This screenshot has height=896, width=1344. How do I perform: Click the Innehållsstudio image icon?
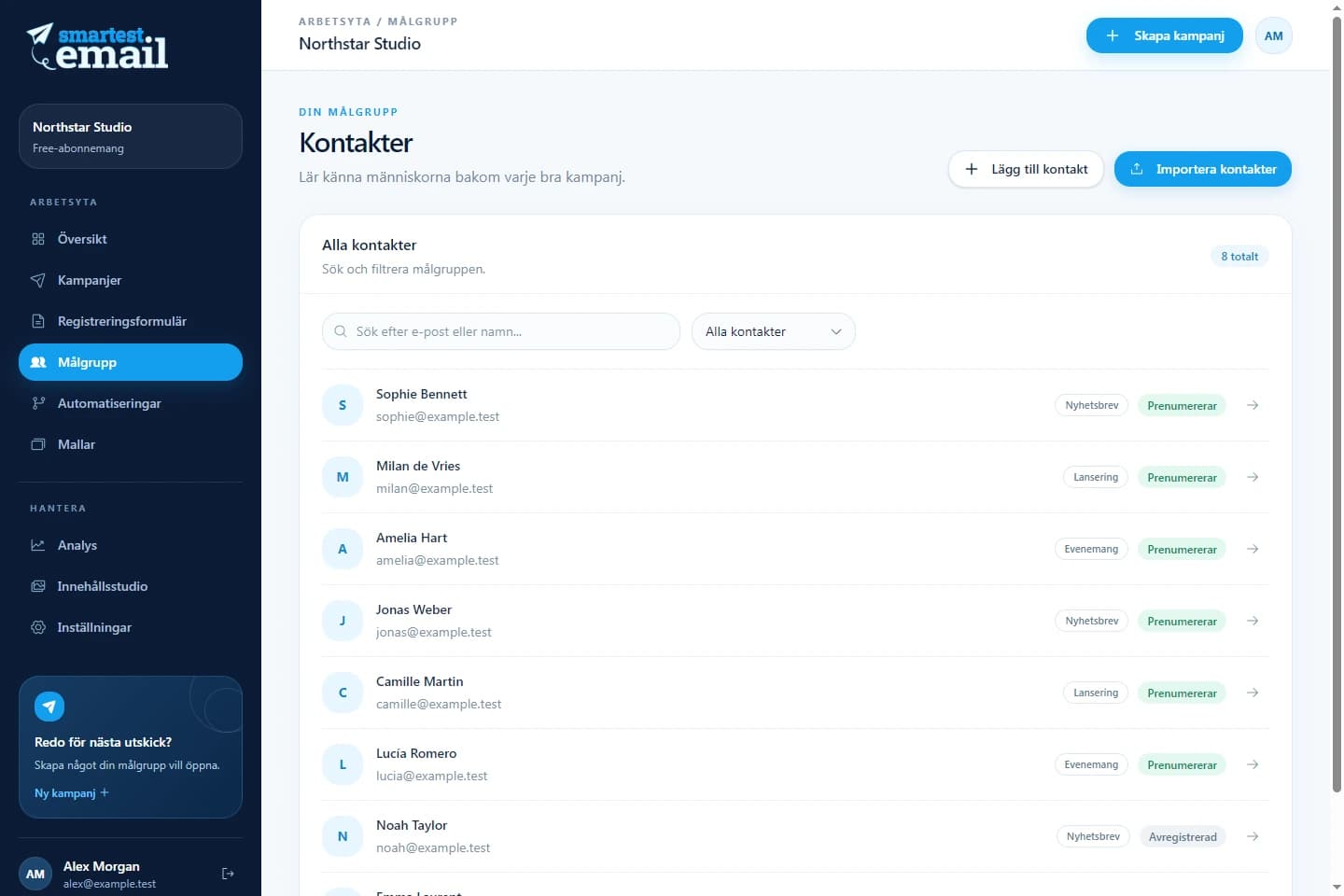(x=38, y=586)
